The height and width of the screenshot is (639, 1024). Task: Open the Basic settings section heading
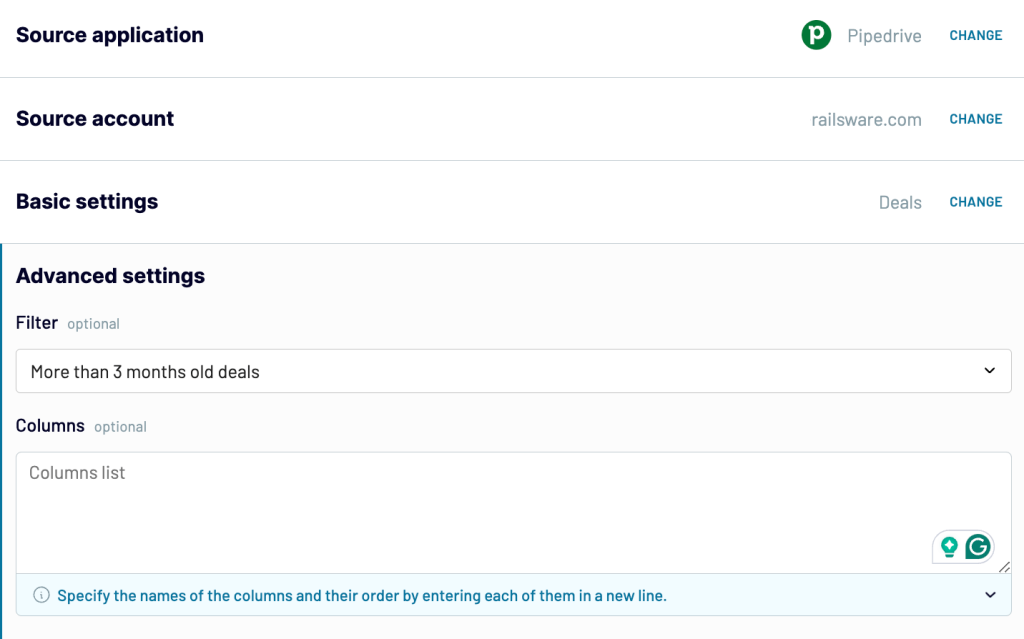click(x=87, y=201)
